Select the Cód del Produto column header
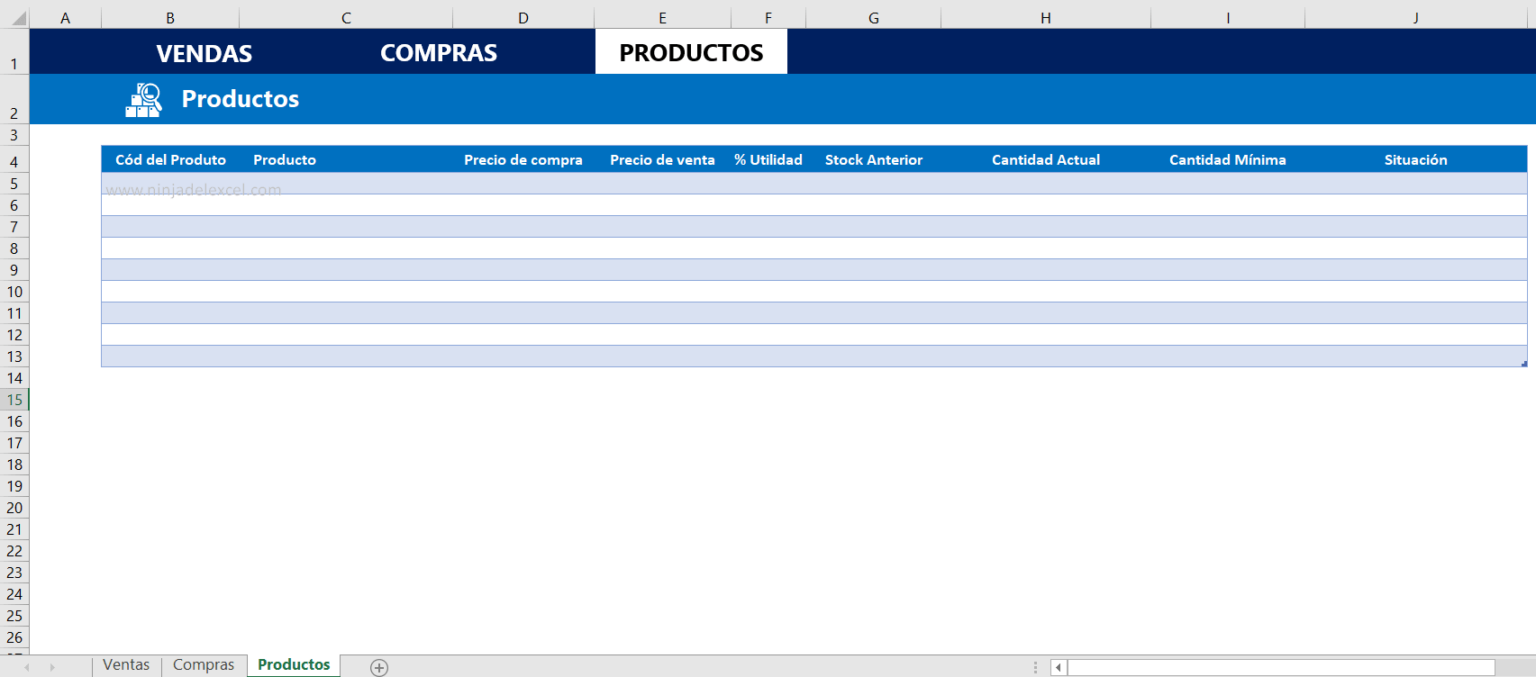This screenshot has height=677, width=1536. pos(170,159)
